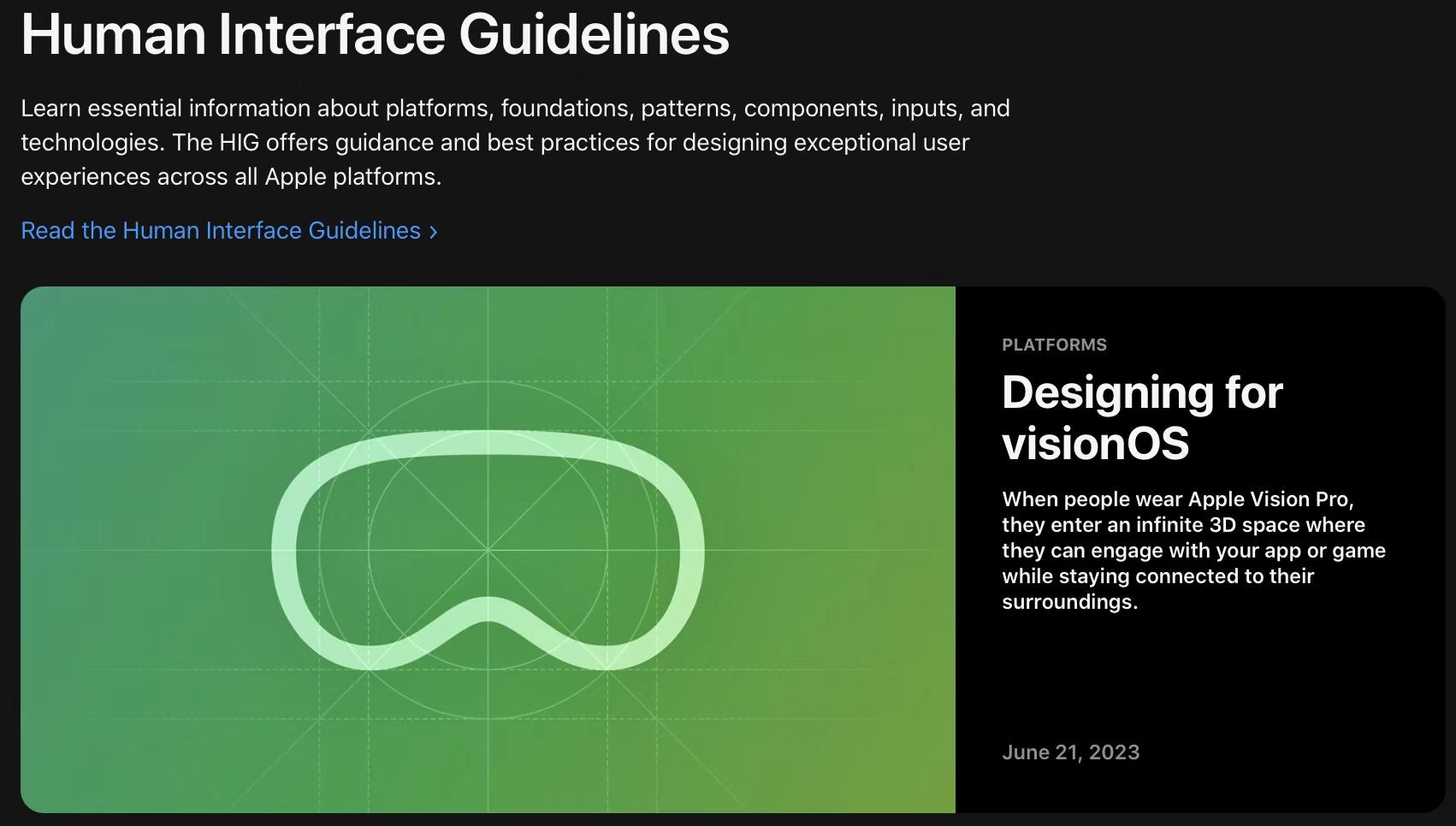
Task: Click the text experiences across all Apple platforms
Action: [231, 177]
